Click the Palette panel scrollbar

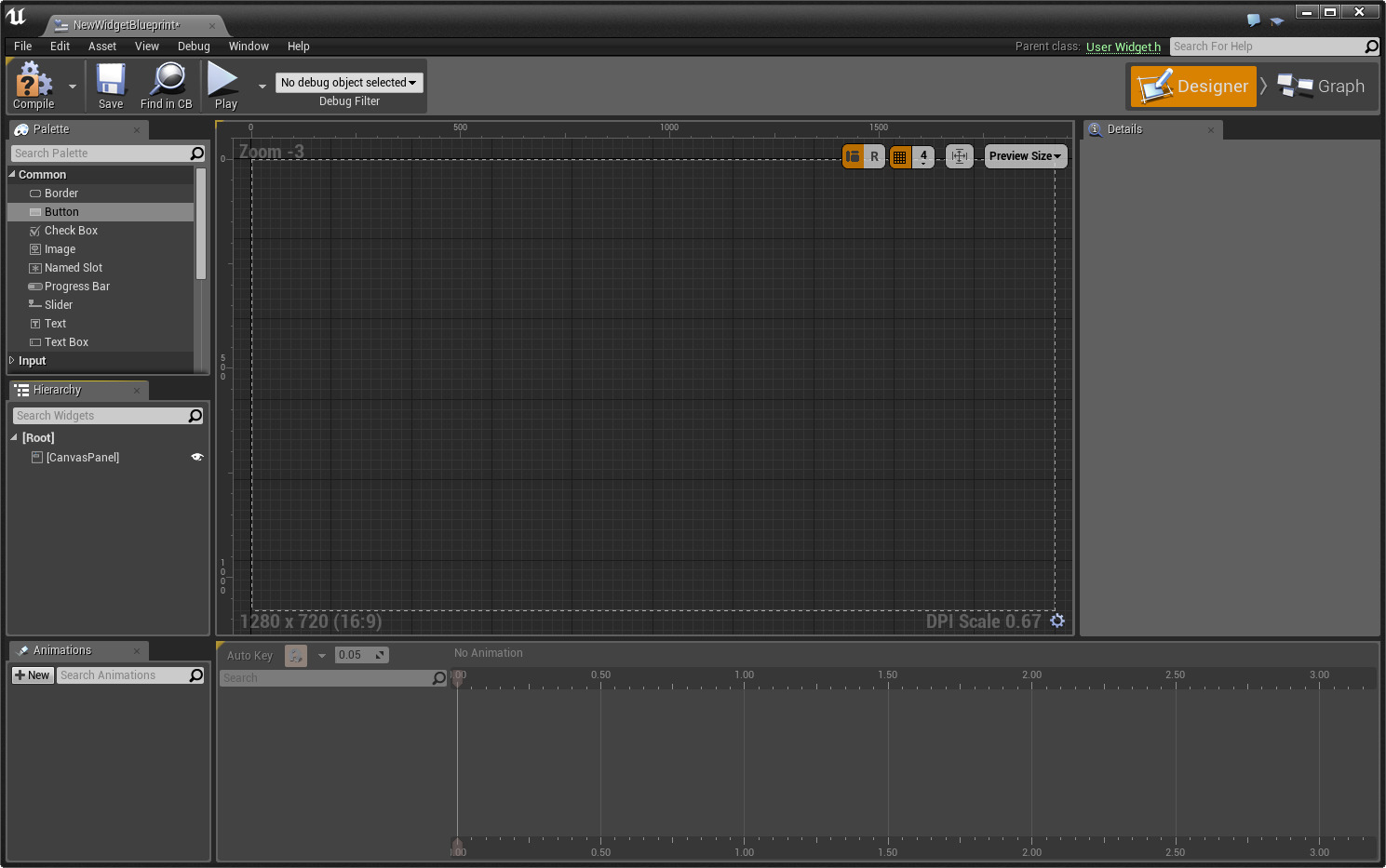click(x=200, y=223)
